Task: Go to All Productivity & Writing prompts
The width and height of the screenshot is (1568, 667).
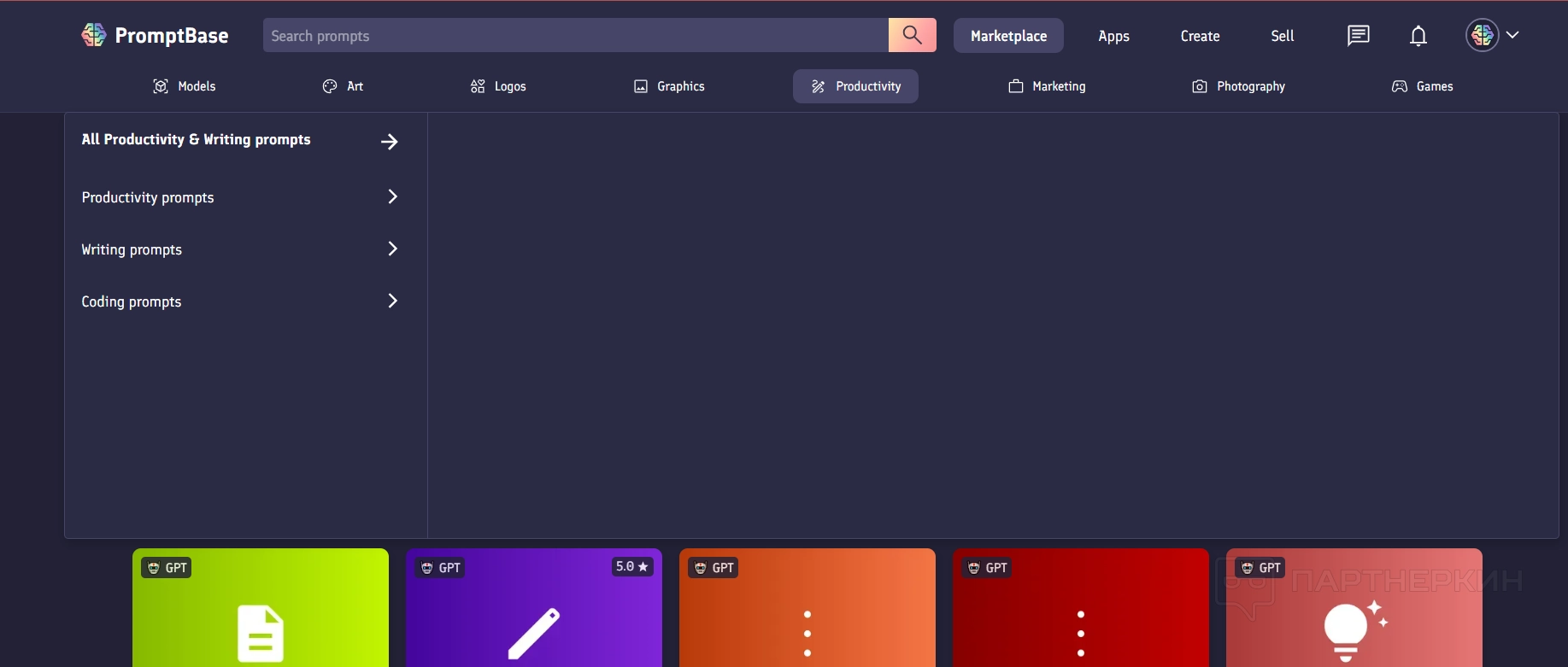Action: 196,140
